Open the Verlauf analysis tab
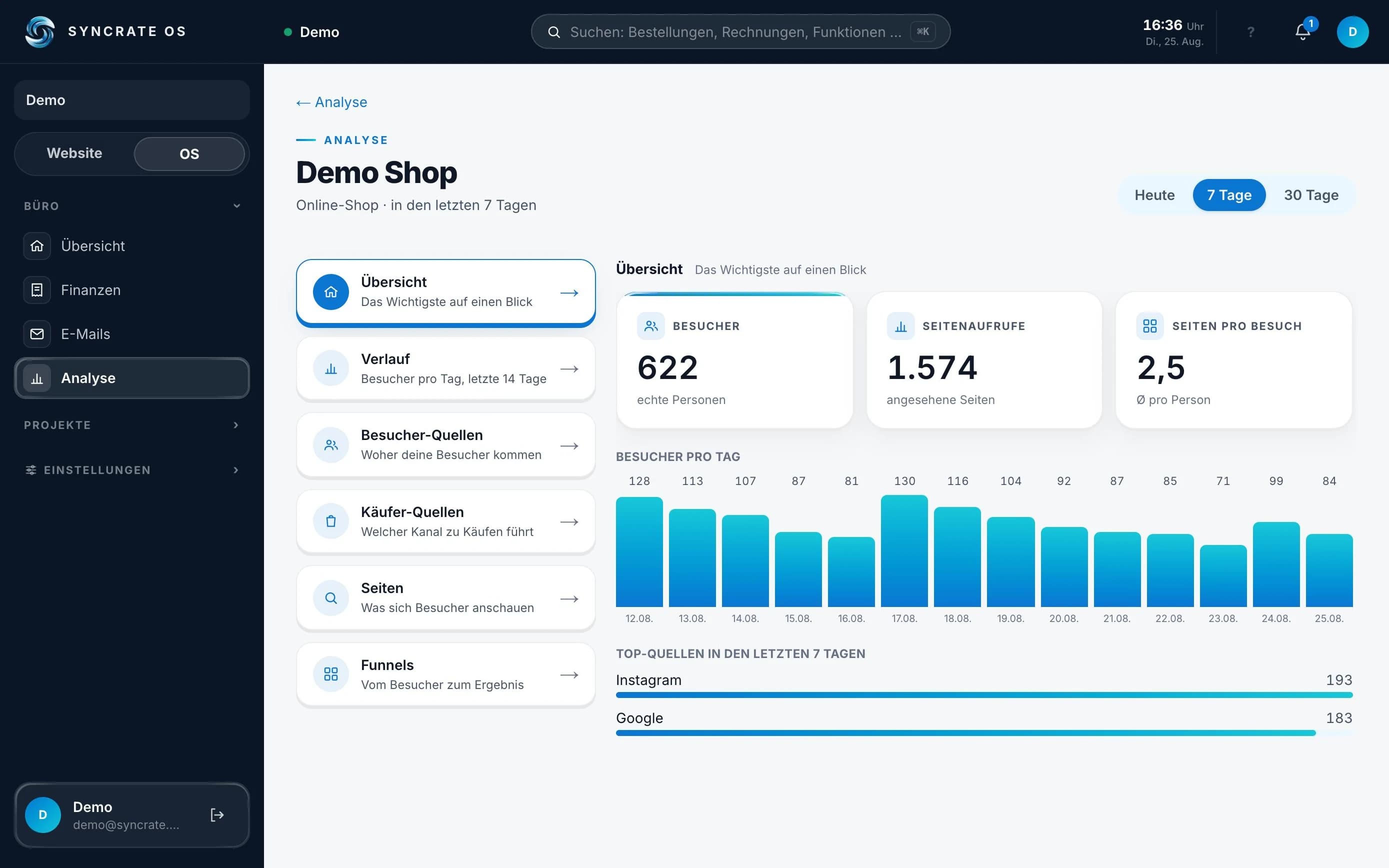 445,368
